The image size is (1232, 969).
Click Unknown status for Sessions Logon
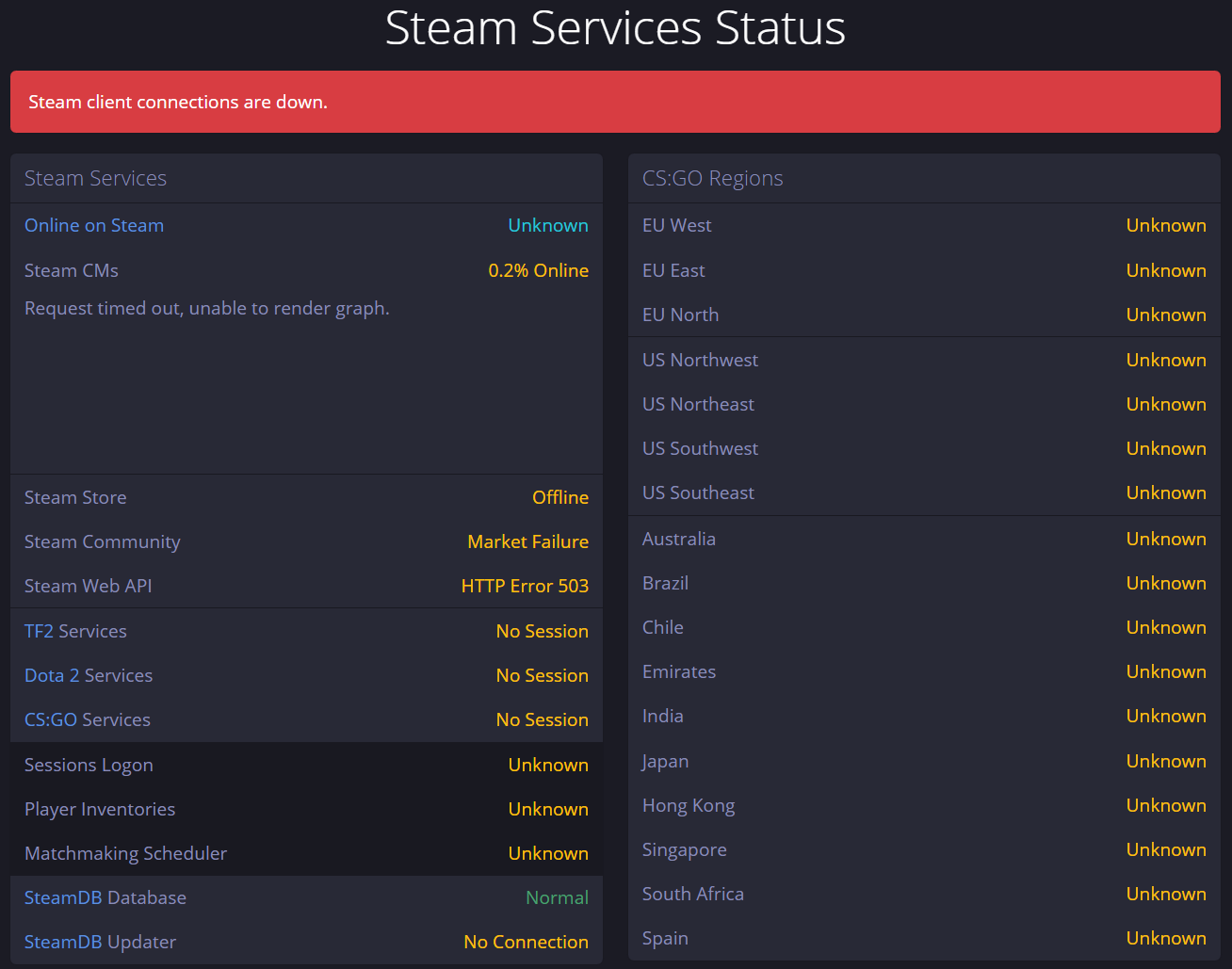pyautogui.click(x=548, y=765)
